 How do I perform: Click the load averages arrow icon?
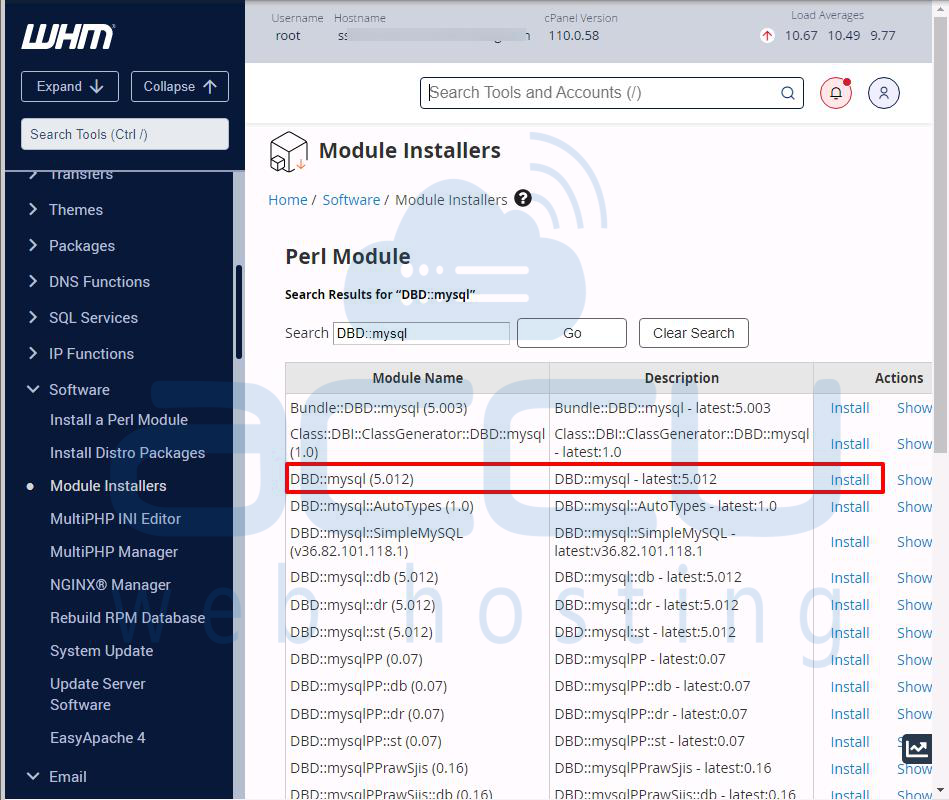pyautogui.click(x=767, y=36)
